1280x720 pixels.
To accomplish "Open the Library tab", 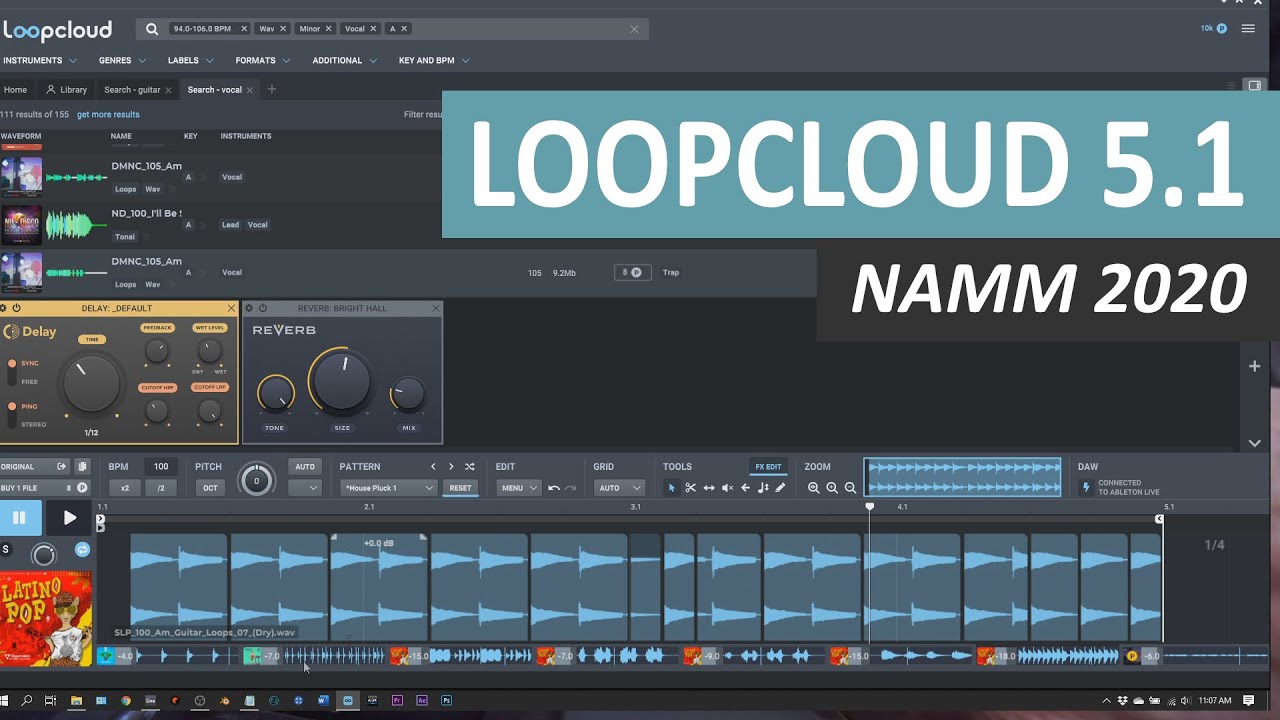I will (x=67, y=90).
